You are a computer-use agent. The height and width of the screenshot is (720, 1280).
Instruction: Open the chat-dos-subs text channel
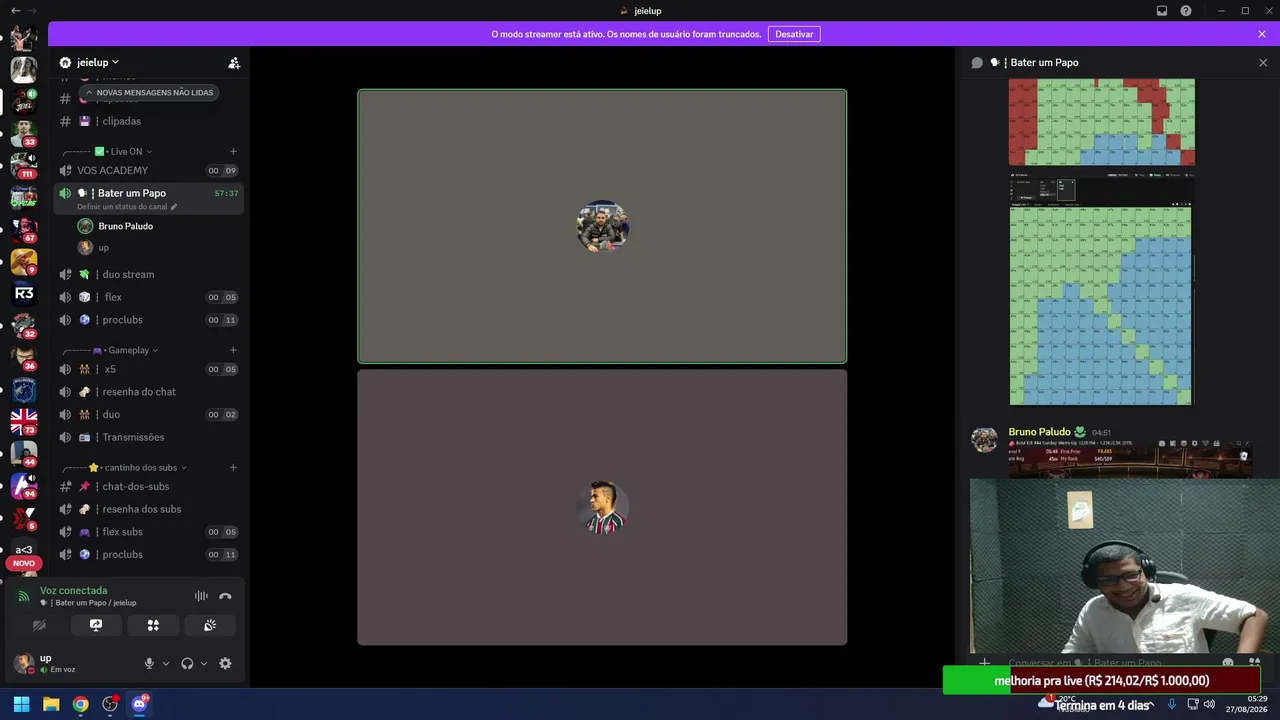pos(148,486)
